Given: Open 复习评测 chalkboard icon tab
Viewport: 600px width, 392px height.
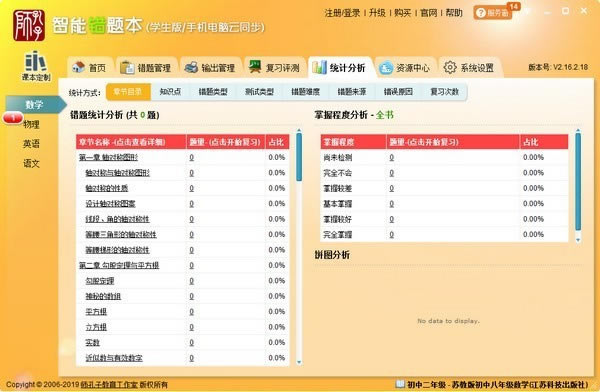Looking at the screenshot, I should [x=274, y=68].
